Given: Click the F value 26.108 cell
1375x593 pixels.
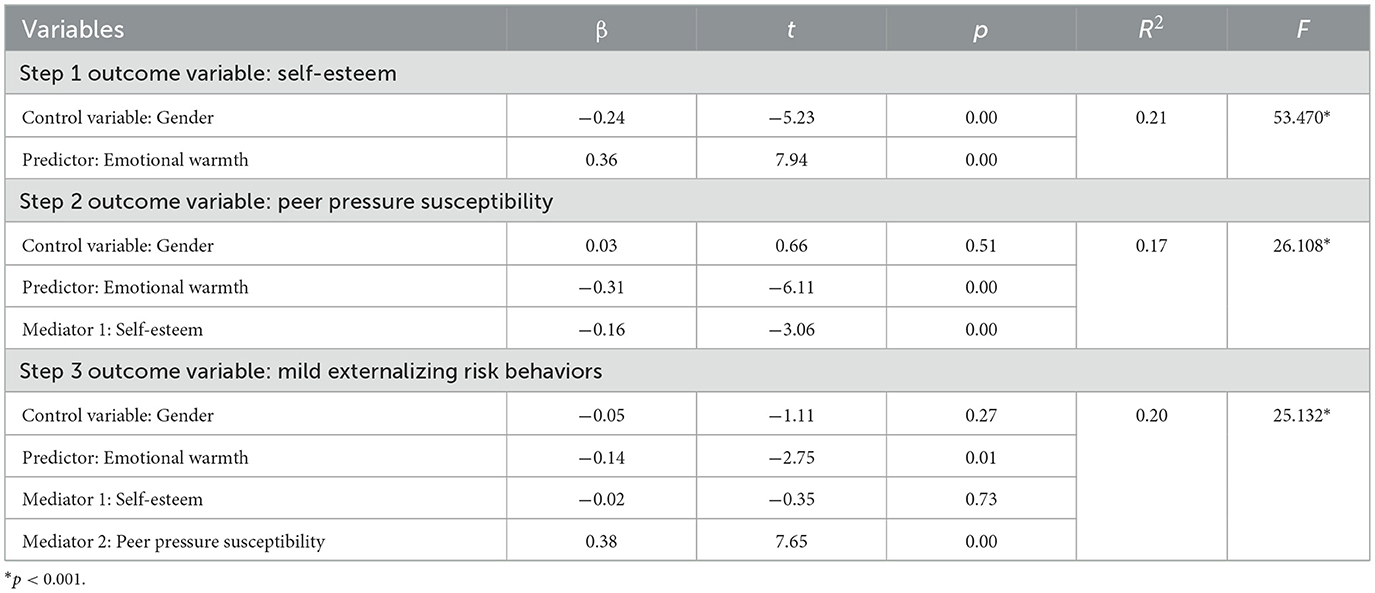Looking at the screenshot, I should 1300,245.
